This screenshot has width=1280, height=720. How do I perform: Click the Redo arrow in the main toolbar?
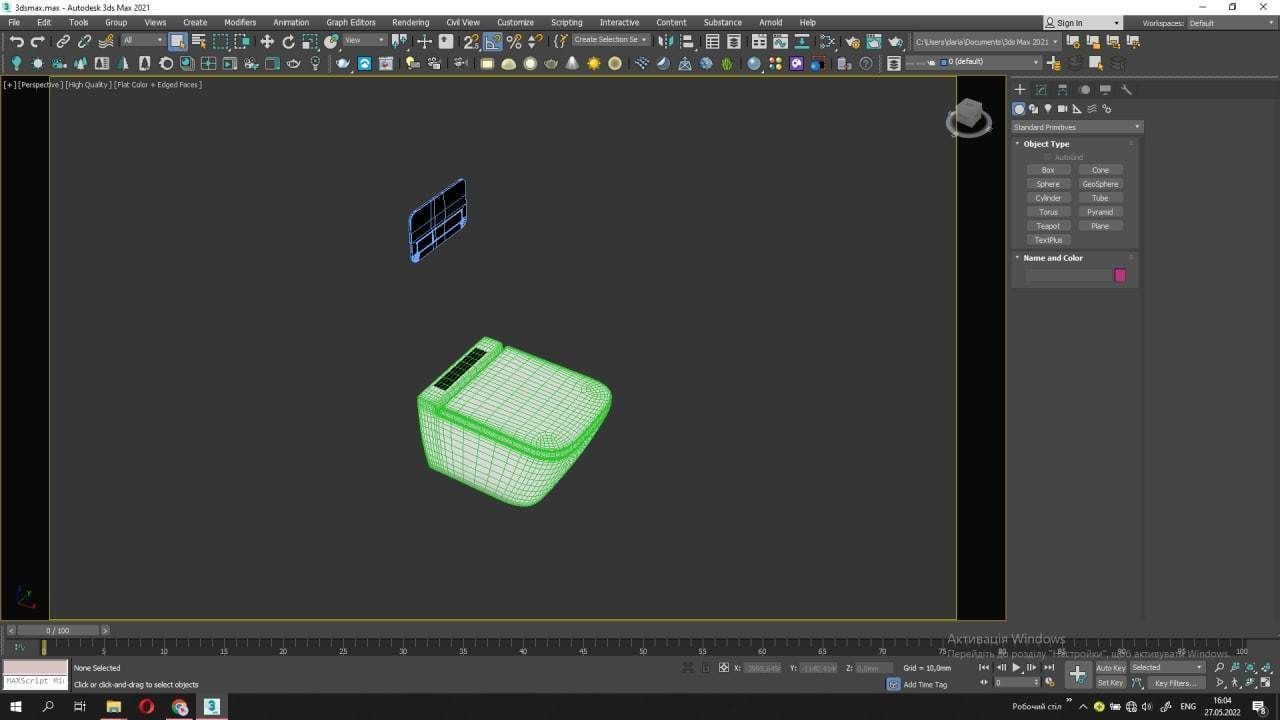(x=38, y=41)
